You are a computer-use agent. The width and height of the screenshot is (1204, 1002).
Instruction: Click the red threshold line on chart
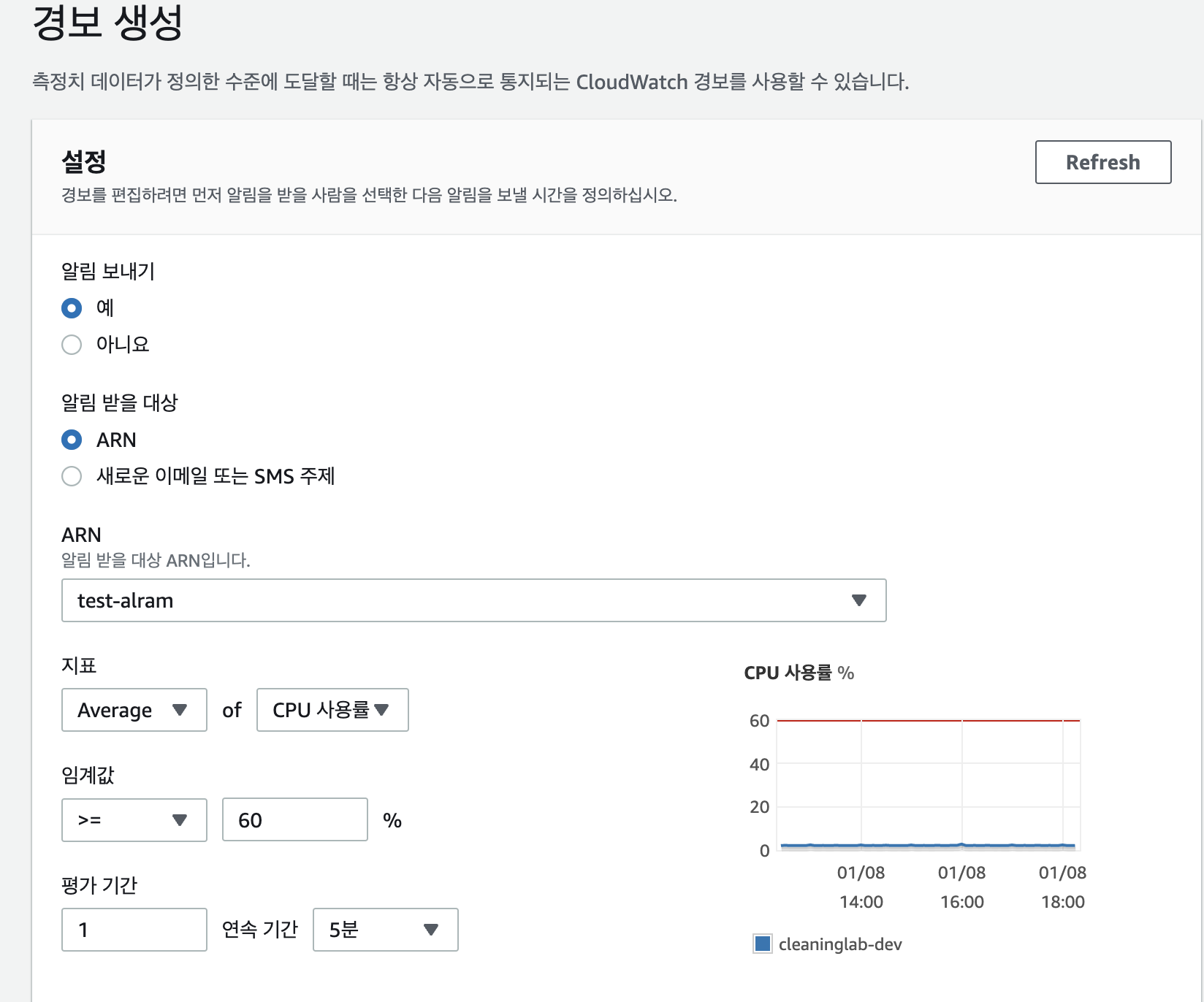(929, 721)
